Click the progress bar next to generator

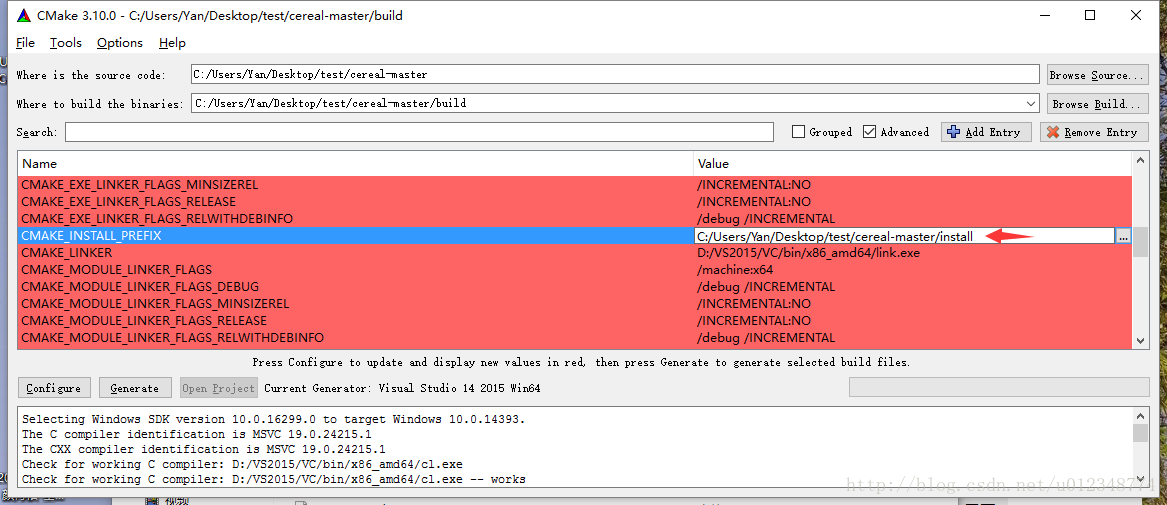coord(999,387)
